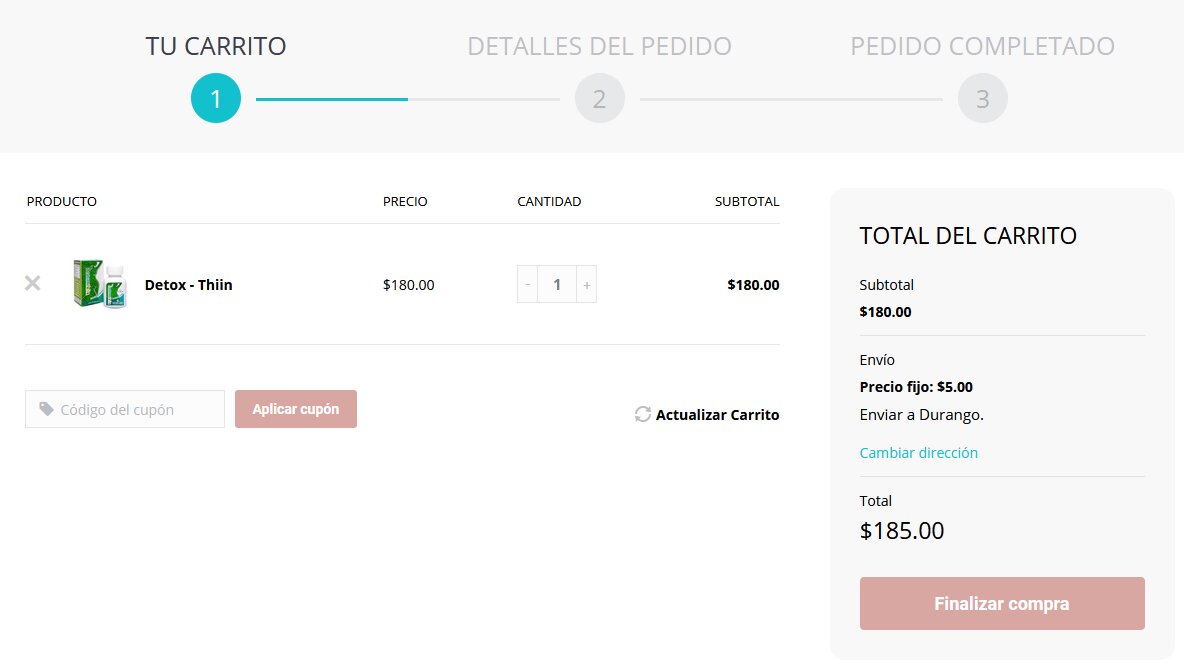Open the PEDIDO COMPLETADO step

982,46
